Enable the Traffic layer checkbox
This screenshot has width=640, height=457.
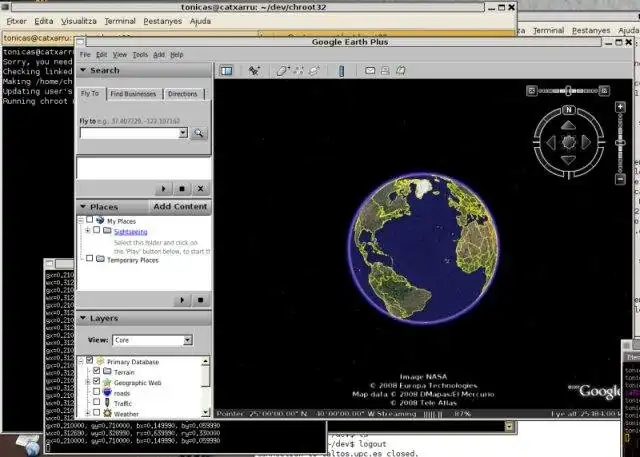[97, 402]
